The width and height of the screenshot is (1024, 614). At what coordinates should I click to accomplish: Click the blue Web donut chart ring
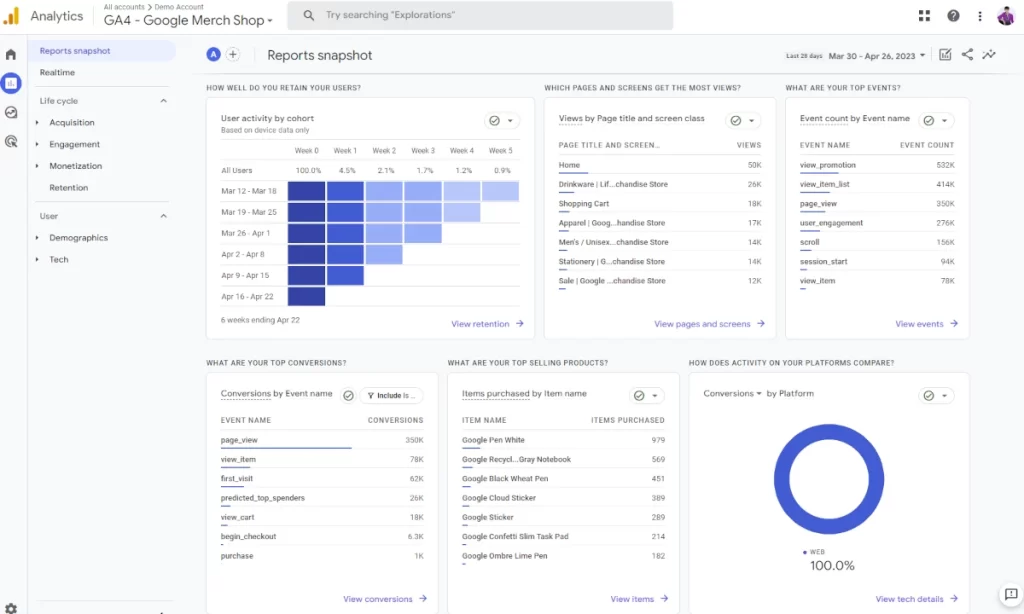(x=829, y=479)
